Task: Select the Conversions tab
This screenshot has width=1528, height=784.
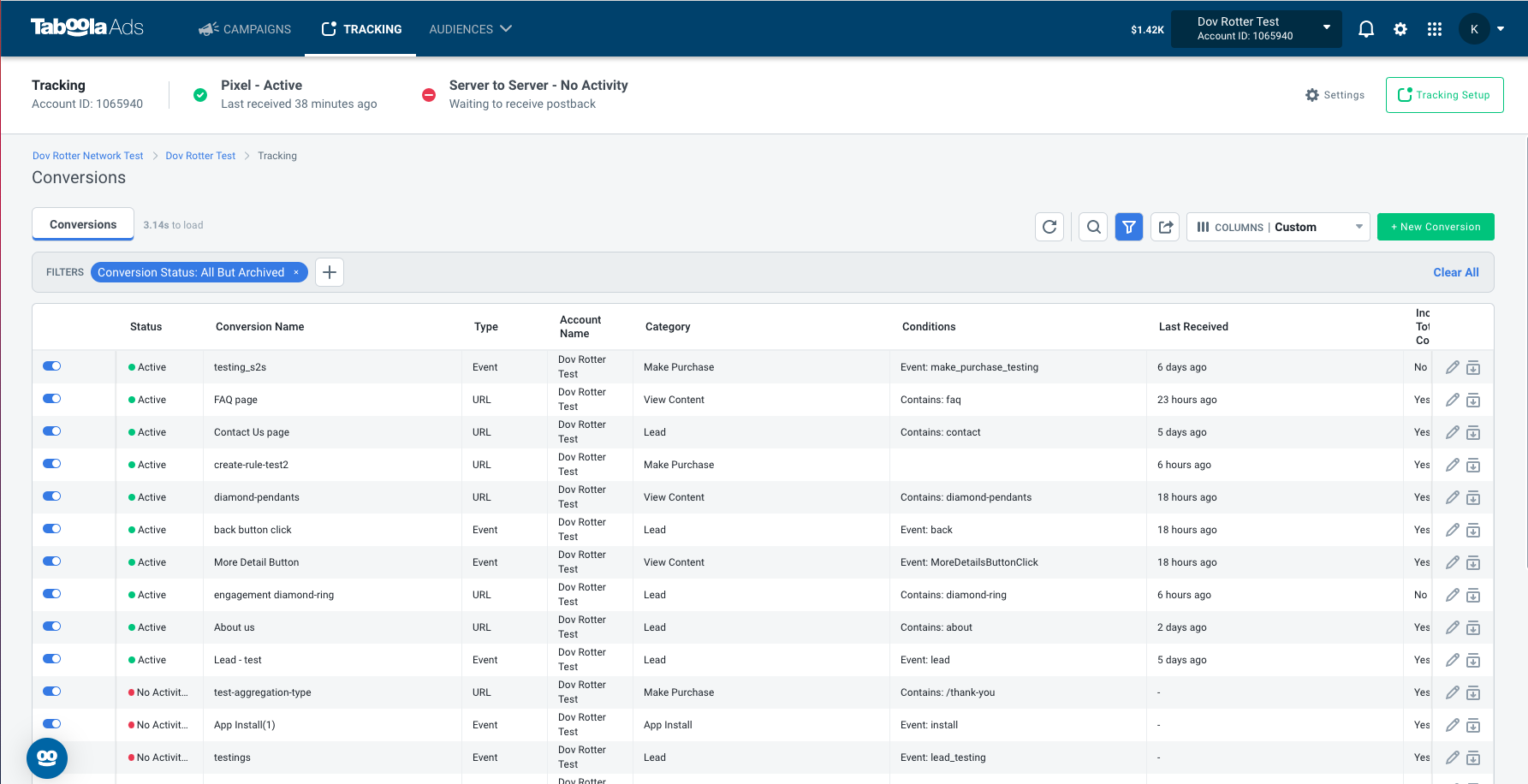Action: (83, 224)
